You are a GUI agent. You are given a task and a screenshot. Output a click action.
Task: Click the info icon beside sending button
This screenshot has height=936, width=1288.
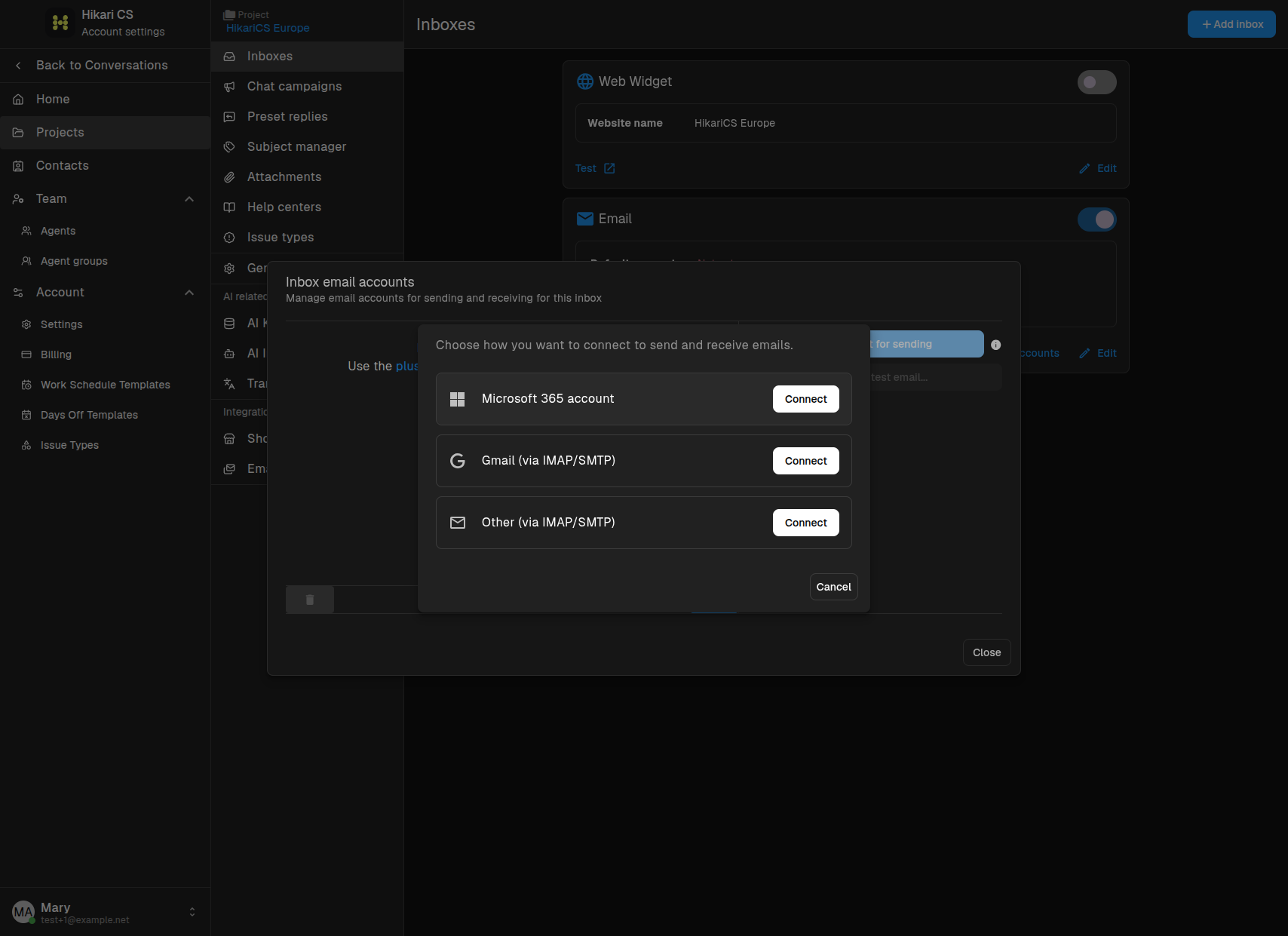pyautogui.click(x=995, y=345)
